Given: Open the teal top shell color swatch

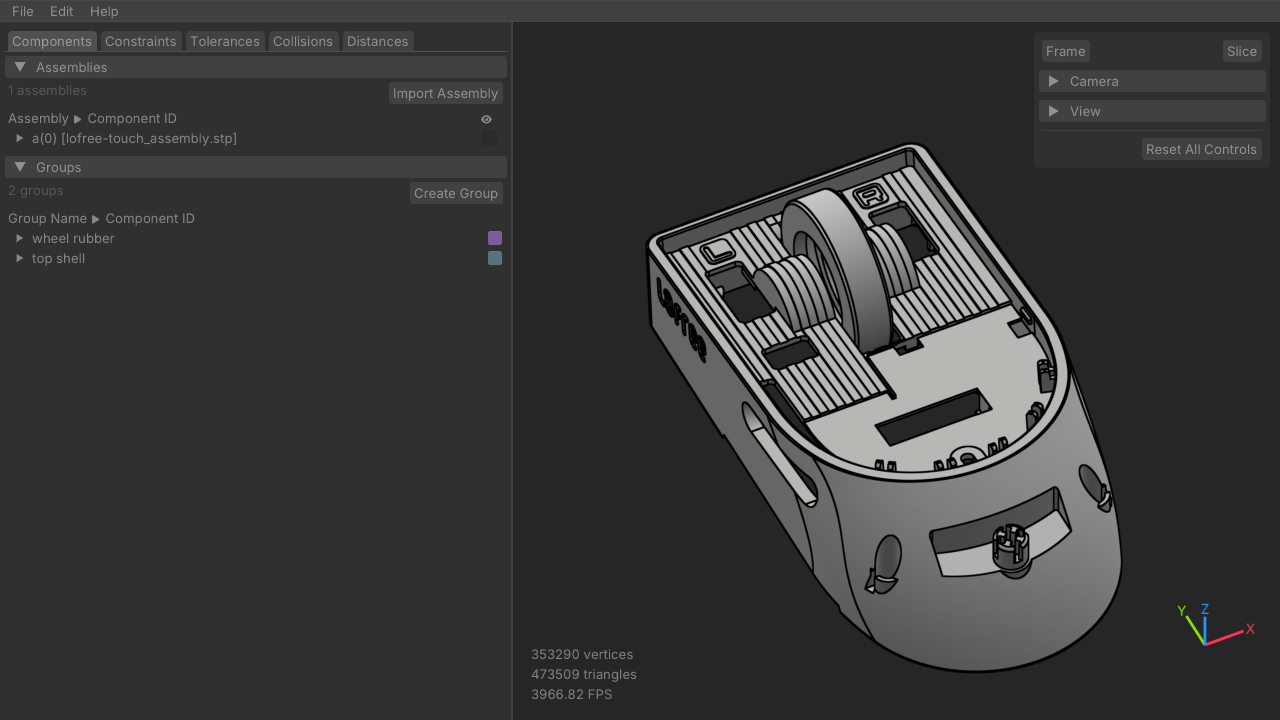Looking at the screenshot, I should click(x=494, y=258).
